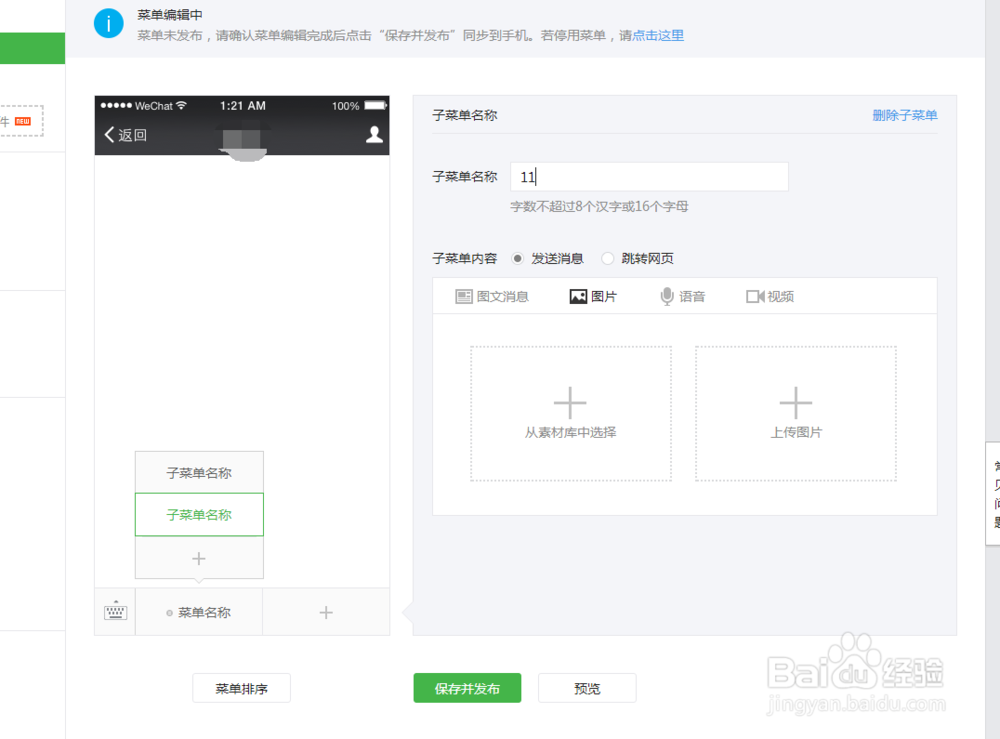Screen dimensions: 1000x739
Task: Click the 预览 button
Action: pyautogui.click(x=587, y=688)
